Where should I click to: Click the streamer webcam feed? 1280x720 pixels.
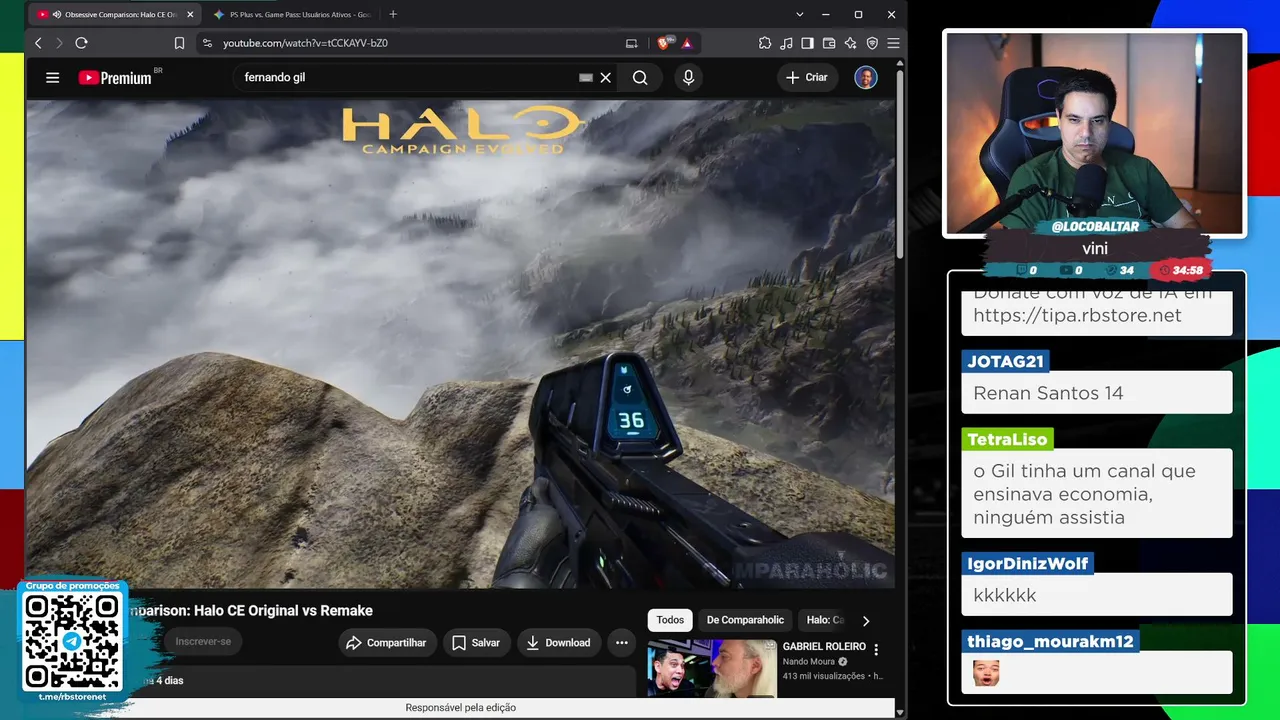1094,131
